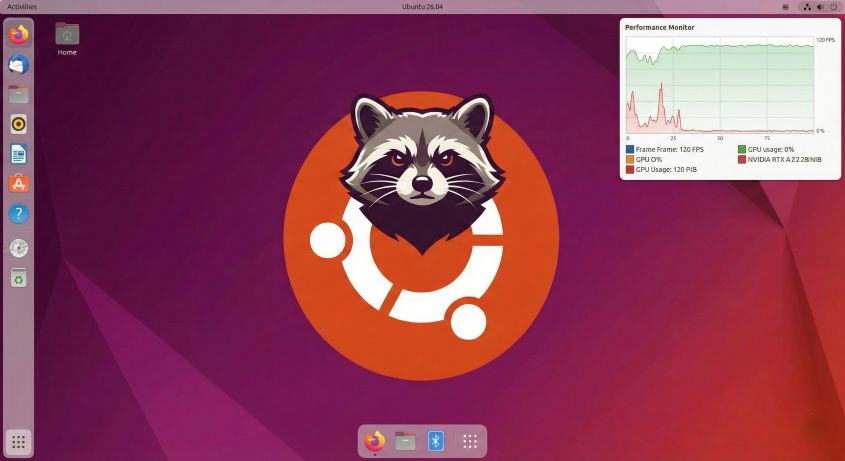This screenshot has width=845, height=461.
Task: Click the small tray indicator beside network icon
Action: coord(786,7)
